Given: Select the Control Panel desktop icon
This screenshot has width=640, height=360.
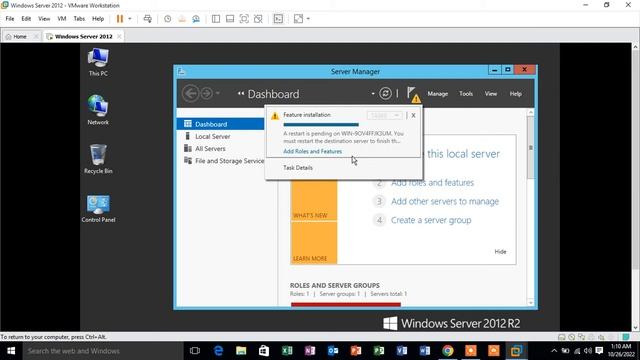Looking at the screenshot, I should click(98, 208).
